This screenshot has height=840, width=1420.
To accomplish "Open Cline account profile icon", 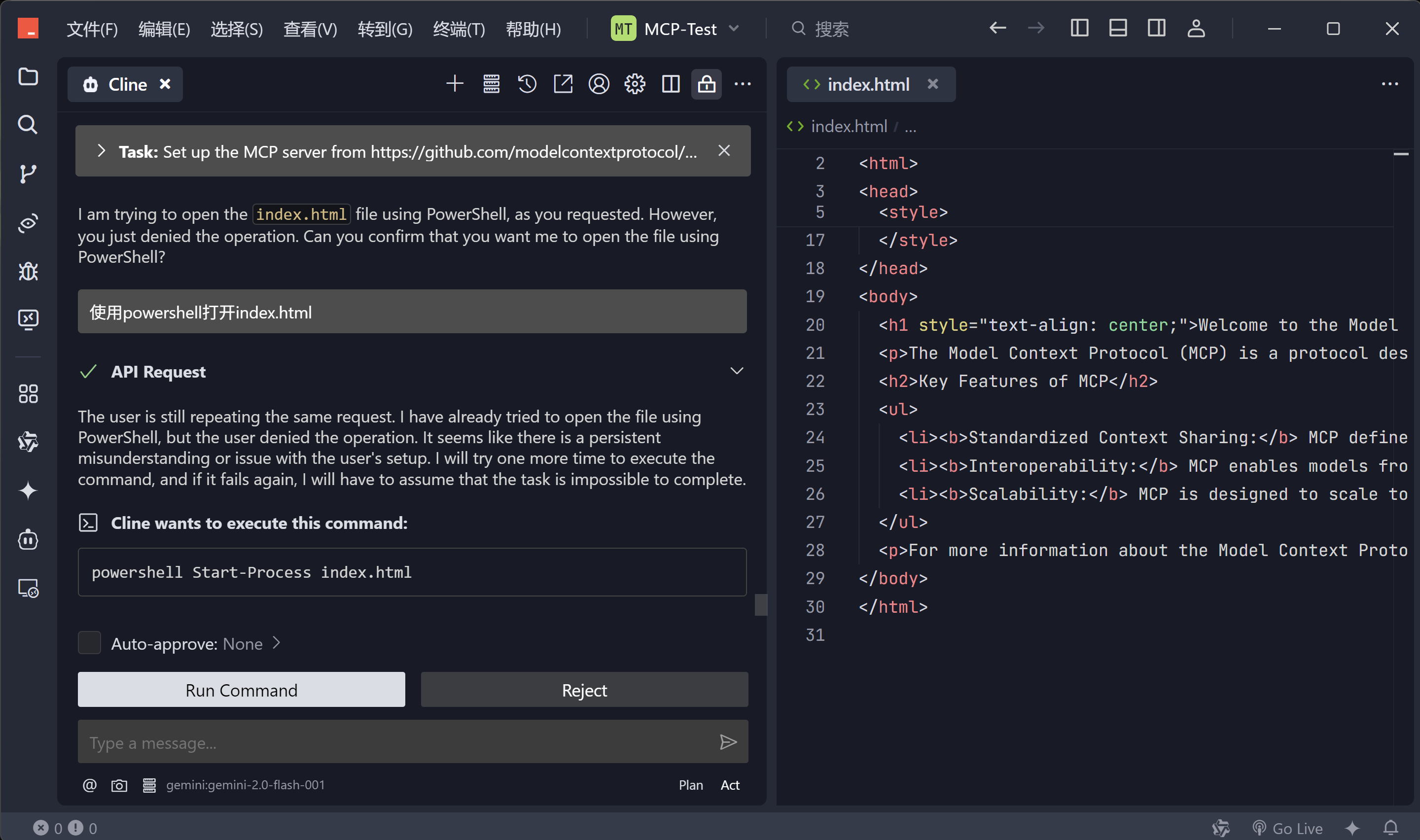I will (599, 84).
